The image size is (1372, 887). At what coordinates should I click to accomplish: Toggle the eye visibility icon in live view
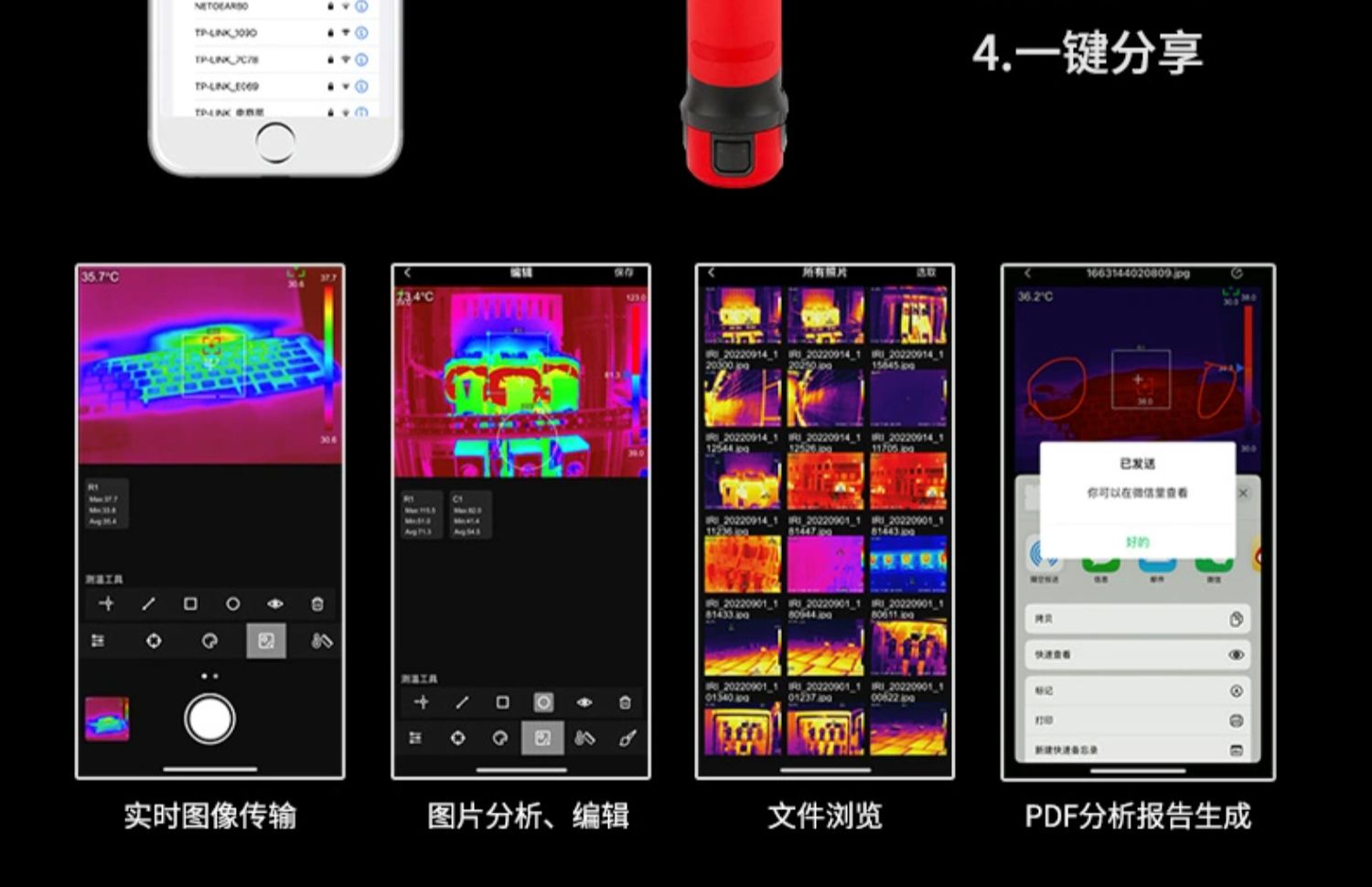click(x=274, y=604)
